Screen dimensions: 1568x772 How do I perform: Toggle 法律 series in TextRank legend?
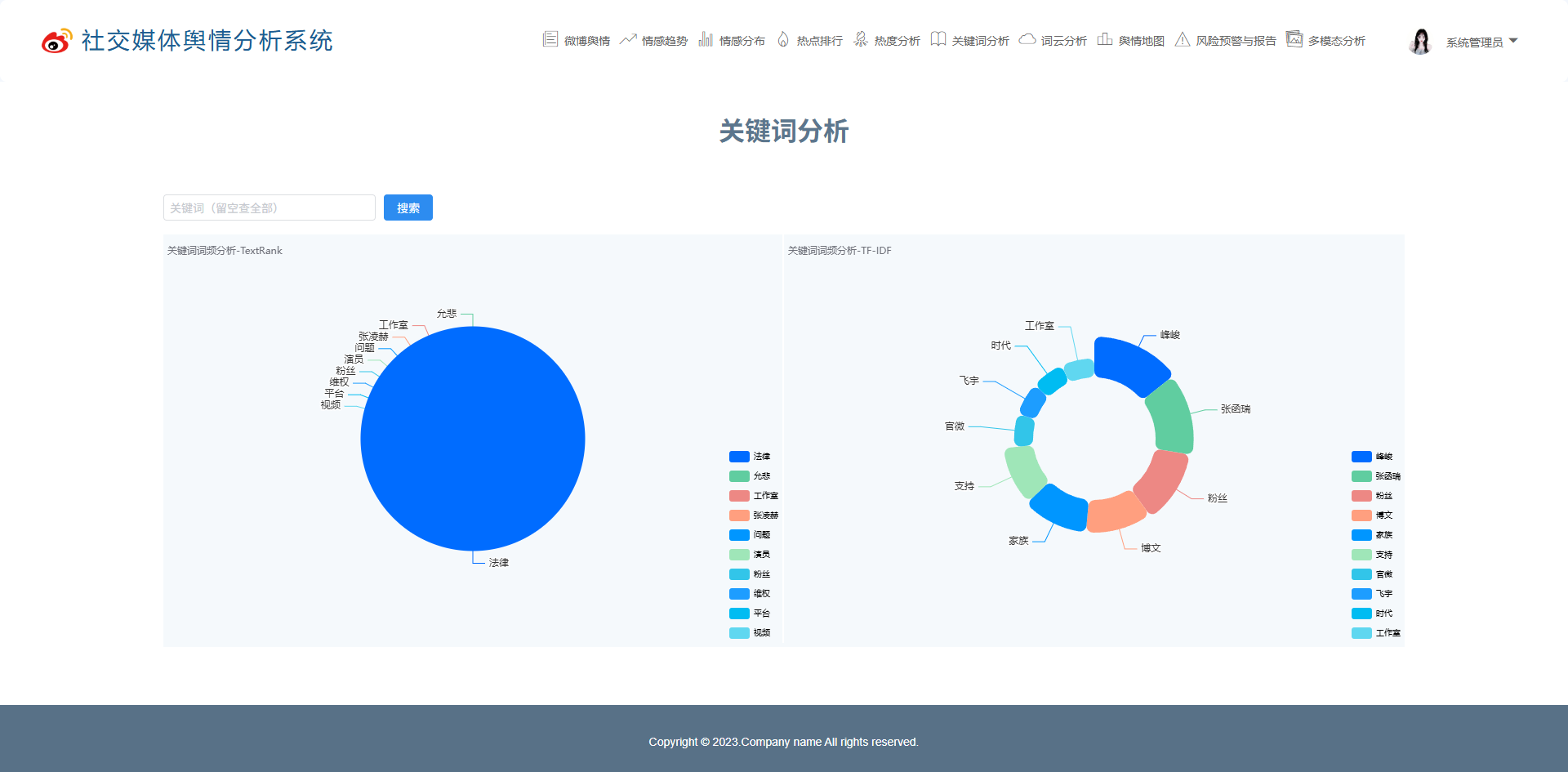pyautogui.click(x=750, y=457)
